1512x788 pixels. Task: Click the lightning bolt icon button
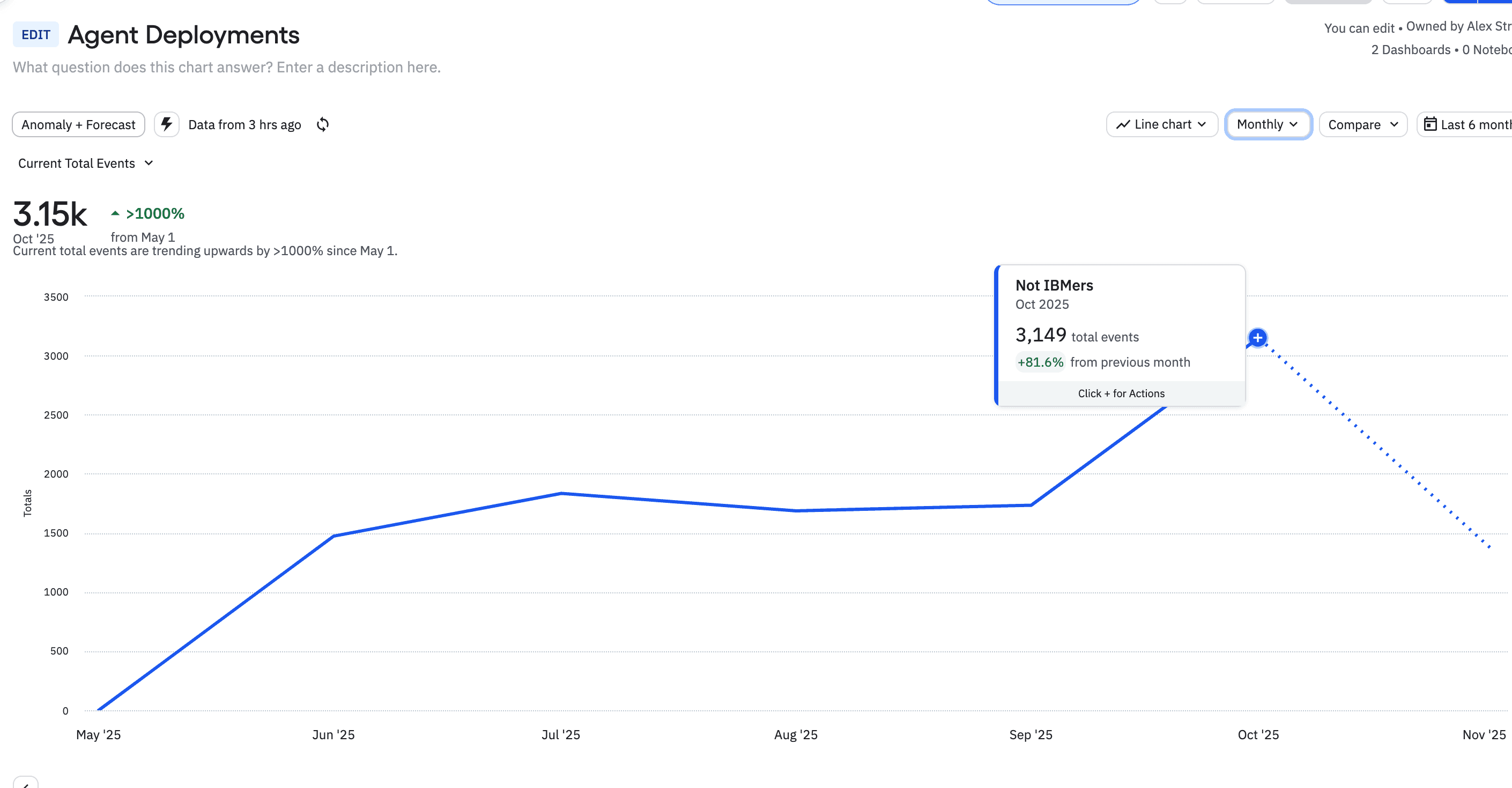click(x=167, y=124)
